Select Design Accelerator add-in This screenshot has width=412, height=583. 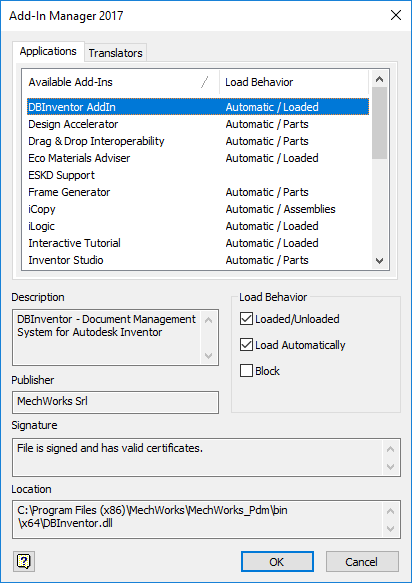pyautogui.click(x=198, y=124)
